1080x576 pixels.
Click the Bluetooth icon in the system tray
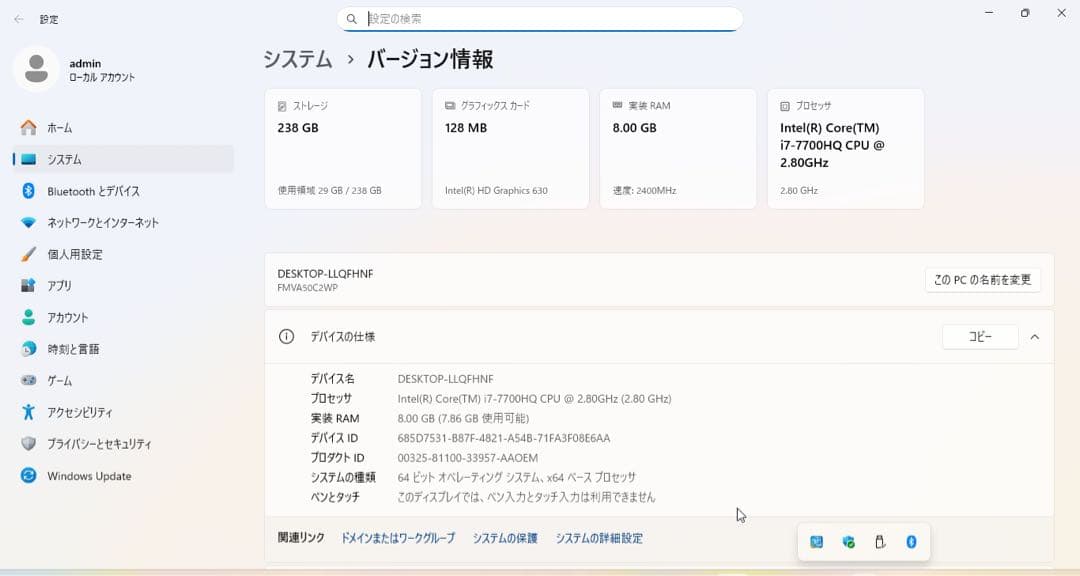click(x=911, y=542)
